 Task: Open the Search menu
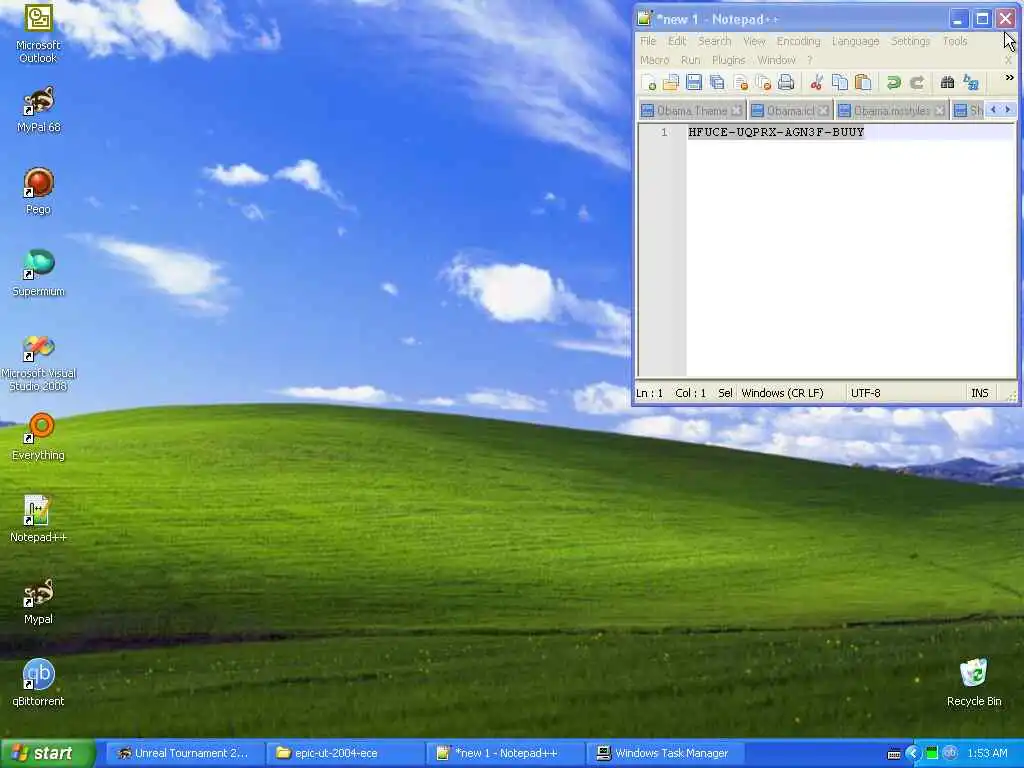coord(714,41)
